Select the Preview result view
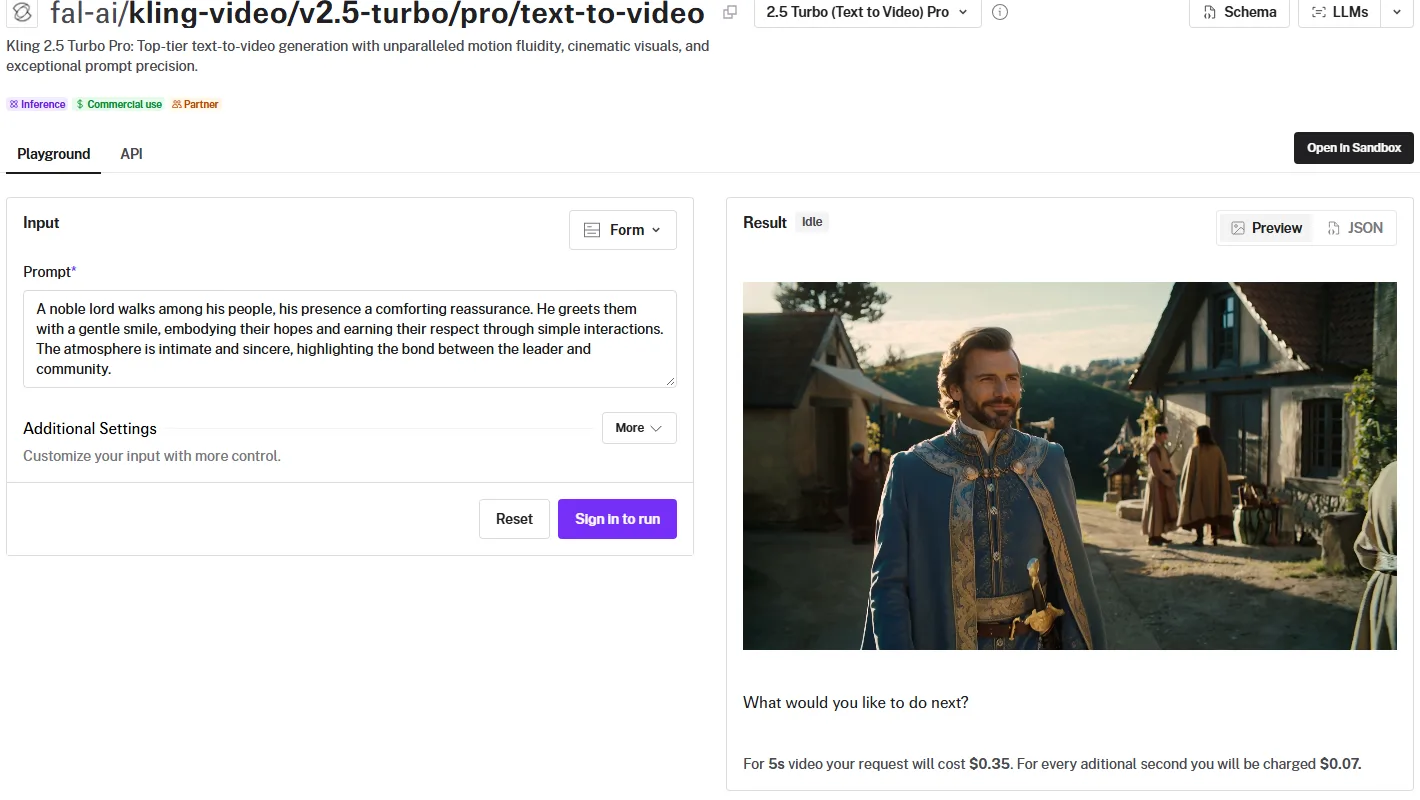 (x=1266, y=228)
